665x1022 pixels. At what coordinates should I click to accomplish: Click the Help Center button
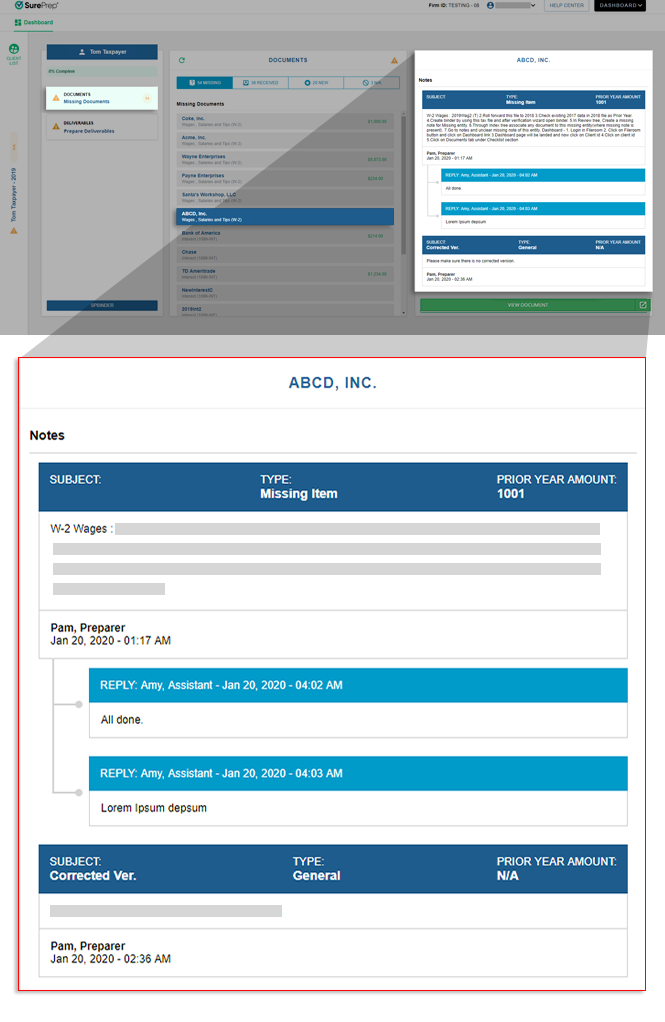pyautogui.click(x=566, y=6)
